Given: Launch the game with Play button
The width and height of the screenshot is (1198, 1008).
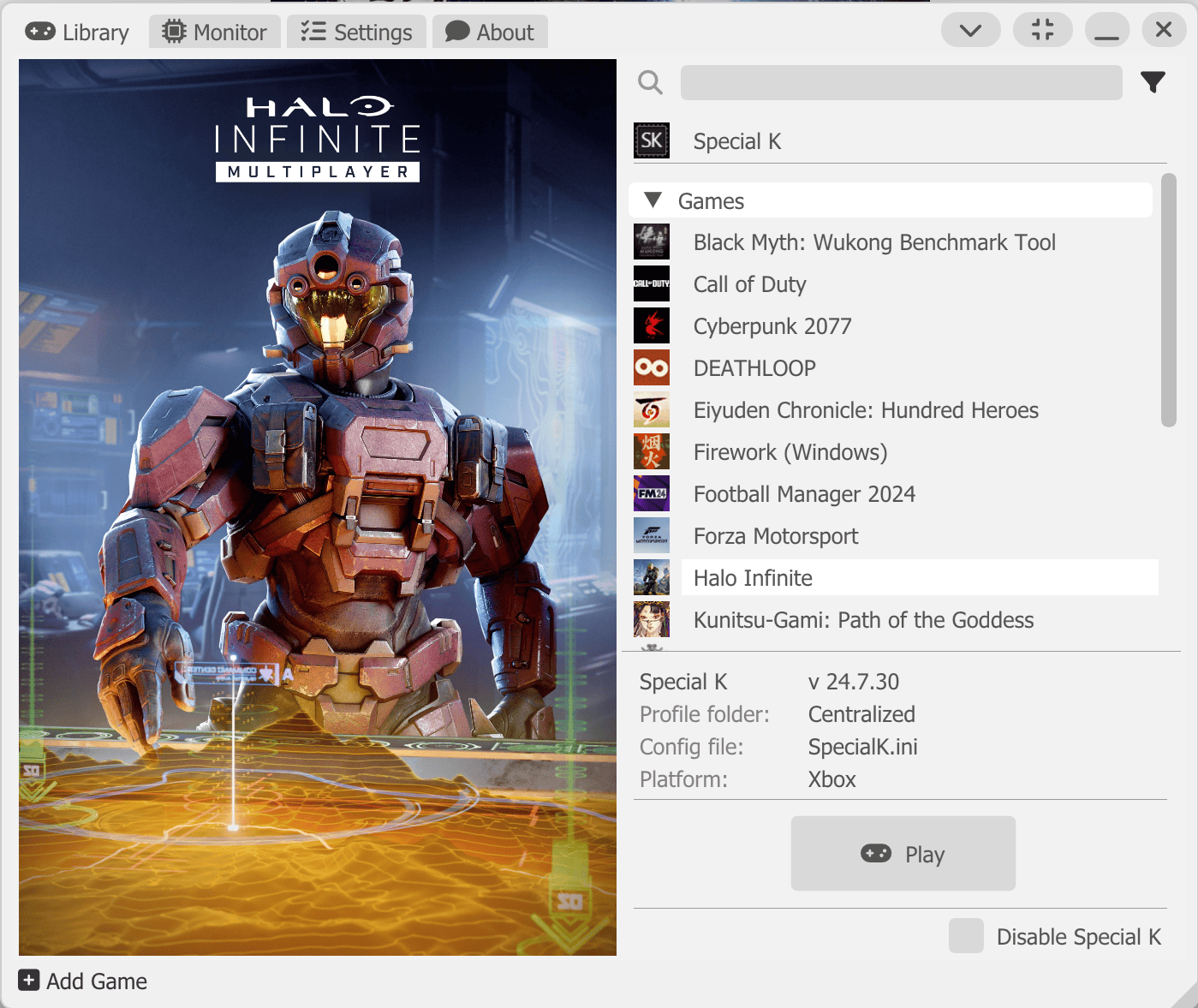Looking at the screenshot, I should (903, 853).
